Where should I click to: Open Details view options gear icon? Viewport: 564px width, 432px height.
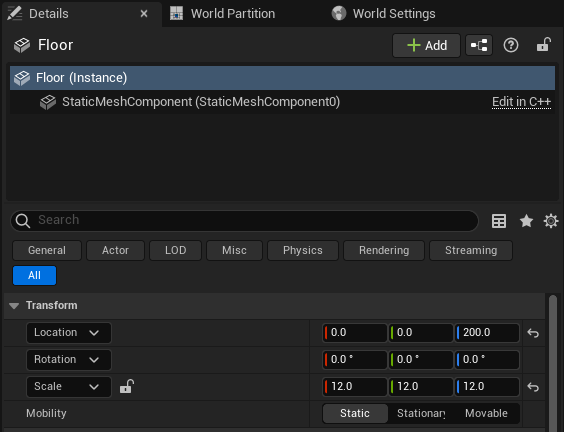coord(551,221)
